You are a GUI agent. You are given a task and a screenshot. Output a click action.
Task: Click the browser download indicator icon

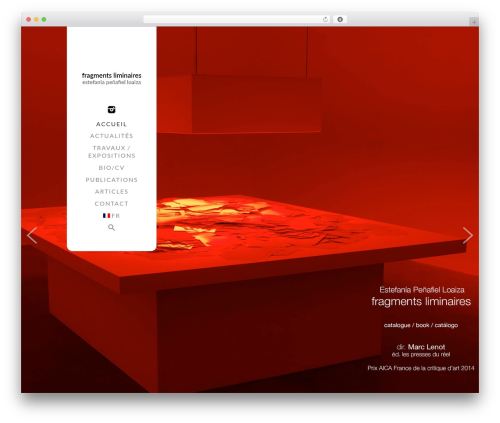tap(340, 19)
